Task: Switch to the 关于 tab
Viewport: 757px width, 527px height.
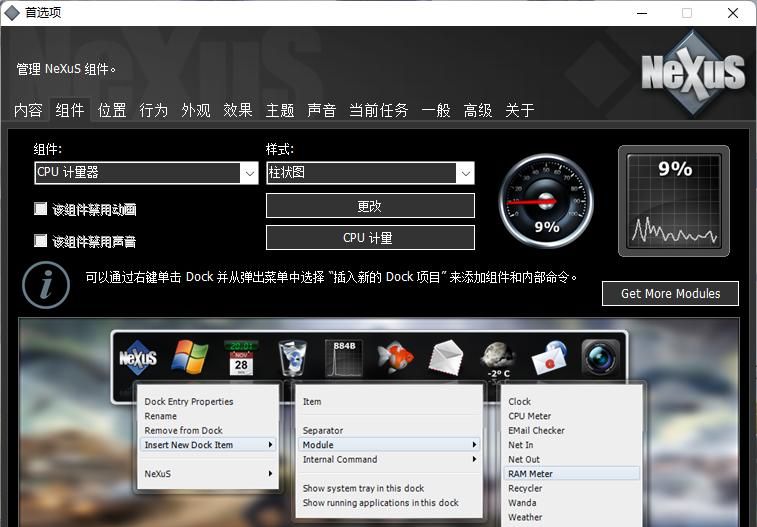Action: (x=519, y=110)
